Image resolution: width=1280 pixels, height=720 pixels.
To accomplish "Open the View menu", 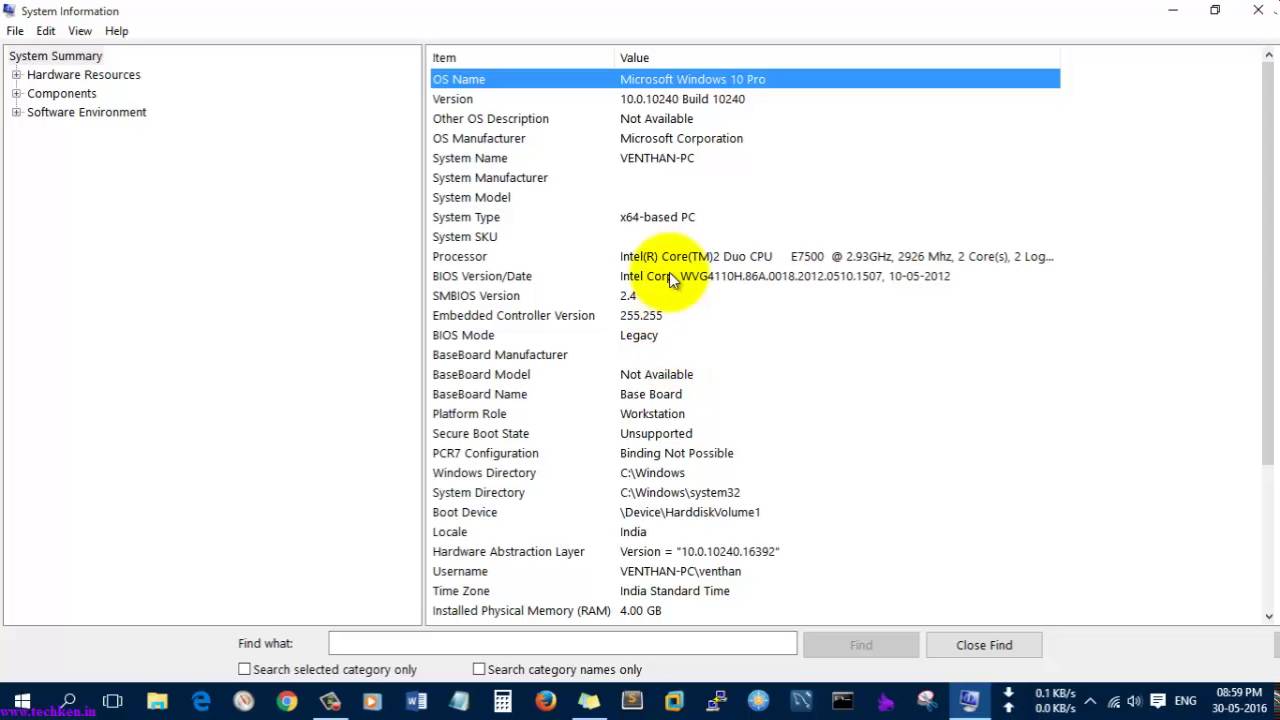I will click(80, 31).
